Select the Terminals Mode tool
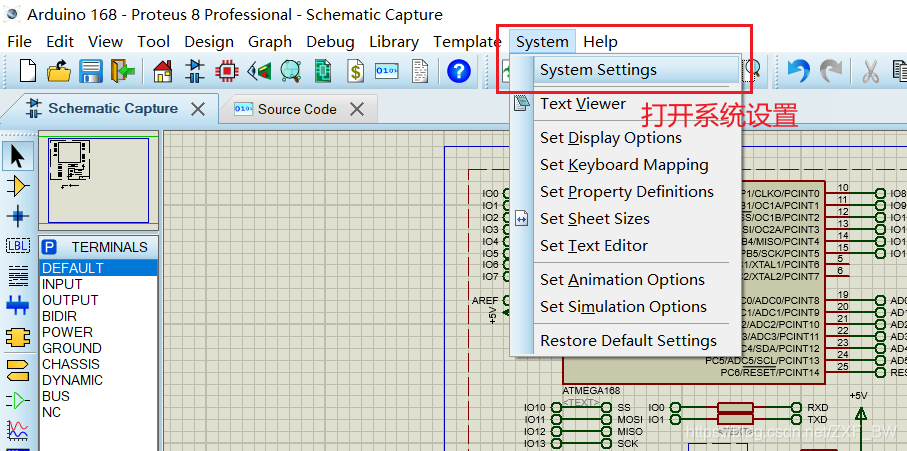Viewport: 907px width, 451px height. [x=18, y=369]
